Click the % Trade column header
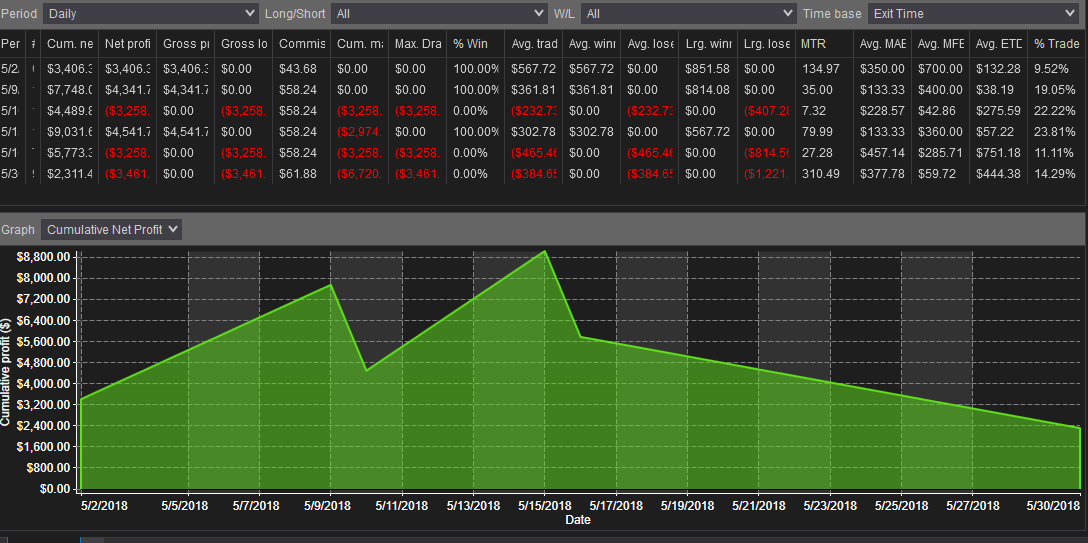This screenshot has width=1088, height=543. coord(1057,44)
